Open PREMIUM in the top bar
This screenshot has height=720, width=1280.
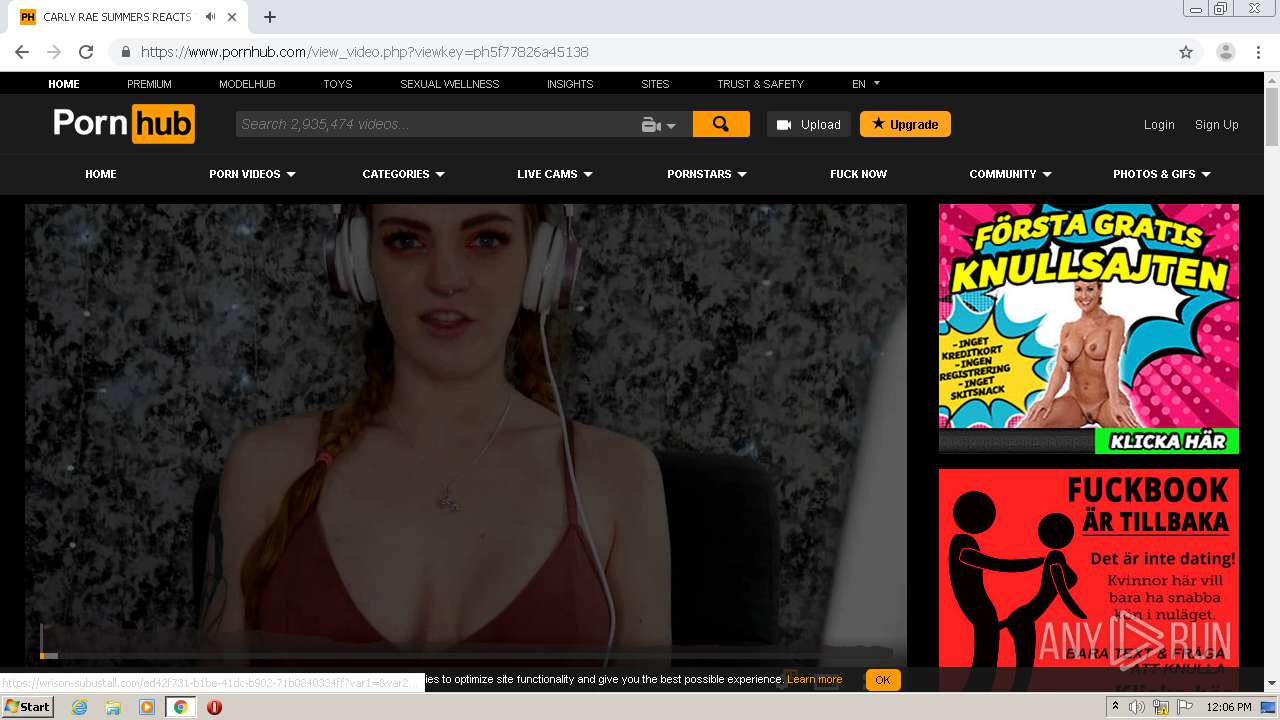pos(149,84)
